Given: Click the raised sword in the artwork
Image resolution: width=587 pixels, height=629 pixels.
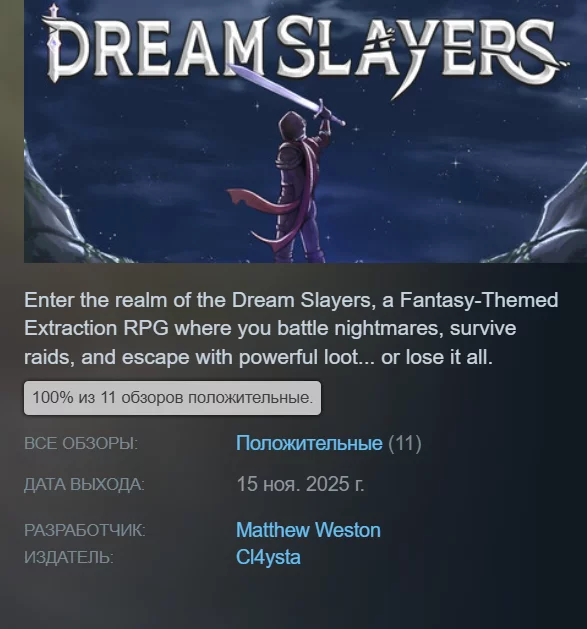Looking at the screenshot, I should [288, 95].
